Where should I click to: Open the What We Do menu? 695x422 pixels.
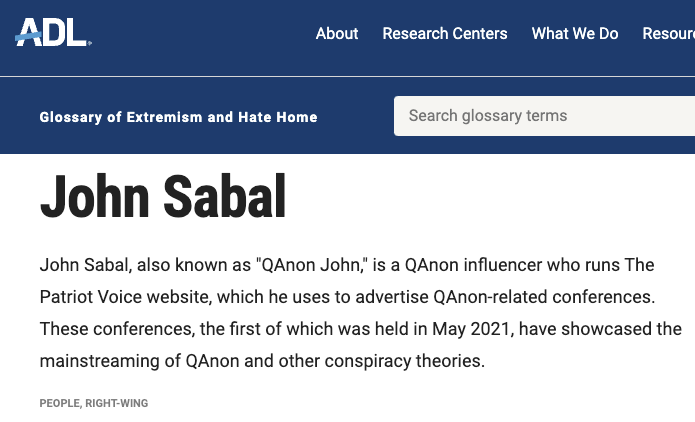(x=575, y=34)
